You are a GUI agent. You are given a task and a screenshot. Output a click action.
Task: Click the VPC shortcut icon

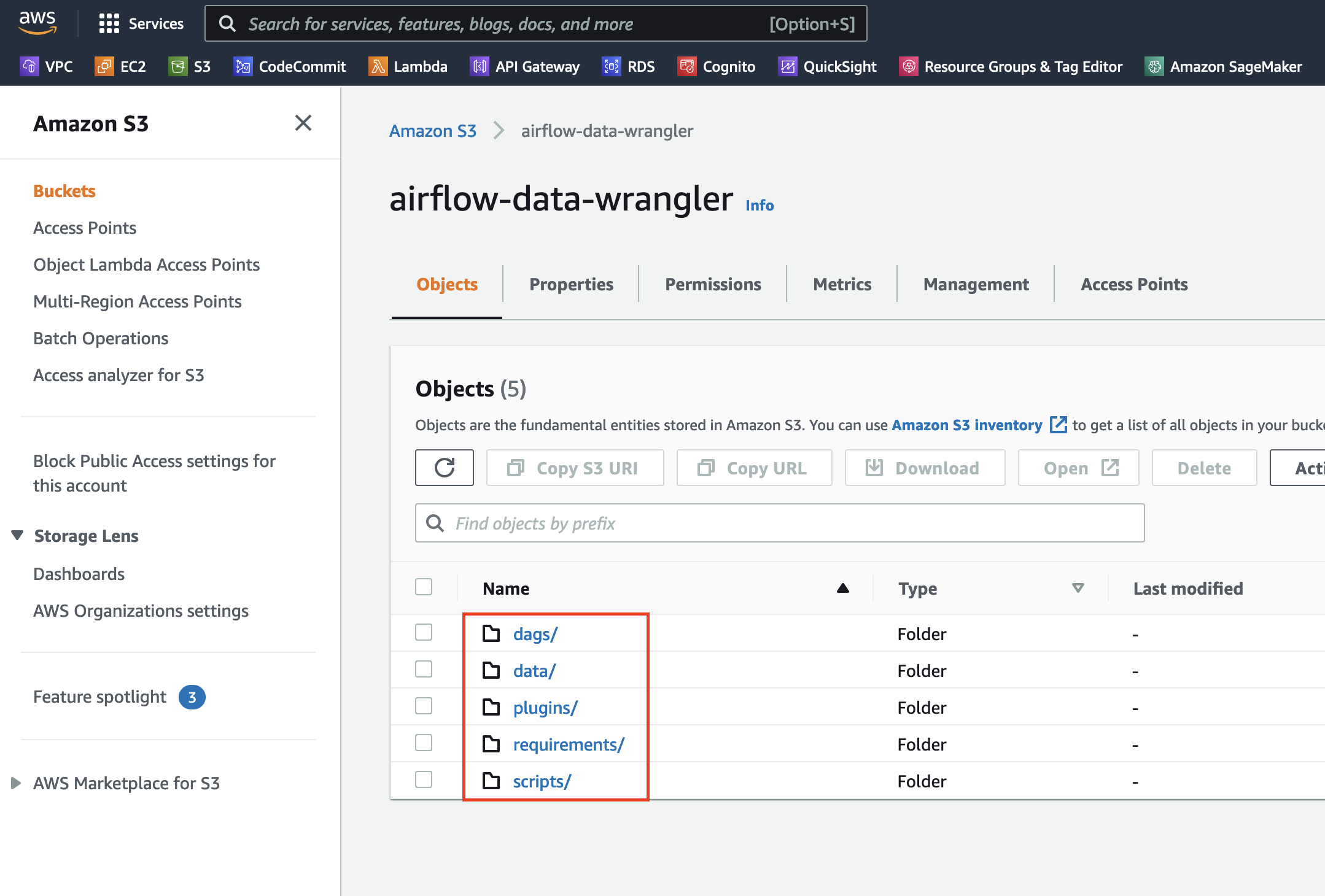click(29, 66)
